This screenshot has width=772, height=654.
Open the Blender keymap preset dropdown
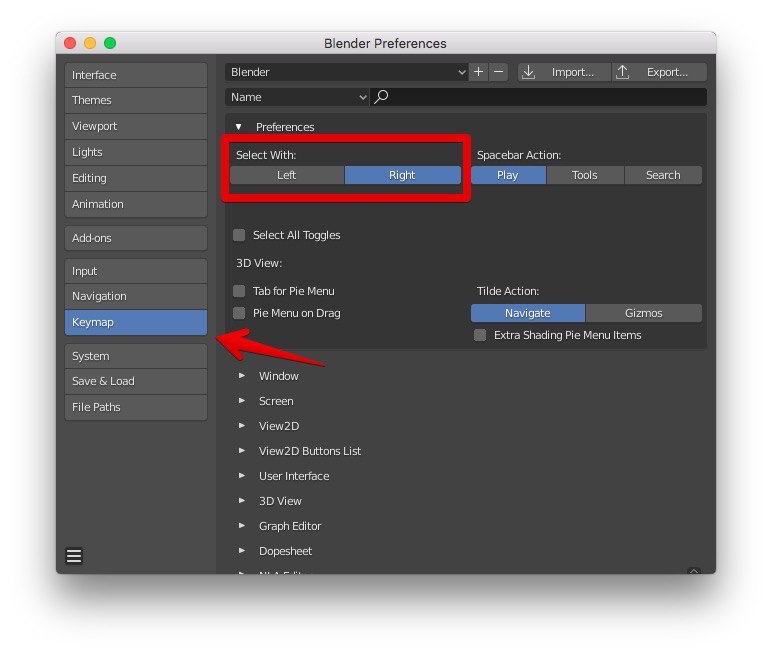pyautogui.click(x=348, y=72)
